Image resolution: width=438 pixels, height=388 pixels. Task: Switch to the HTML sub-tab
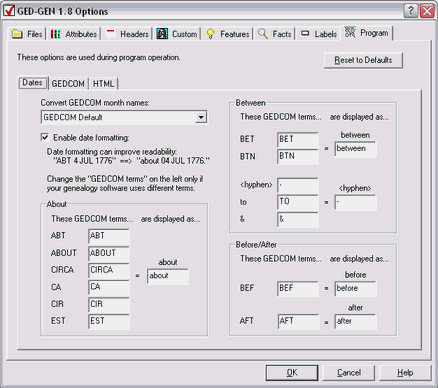103,83
